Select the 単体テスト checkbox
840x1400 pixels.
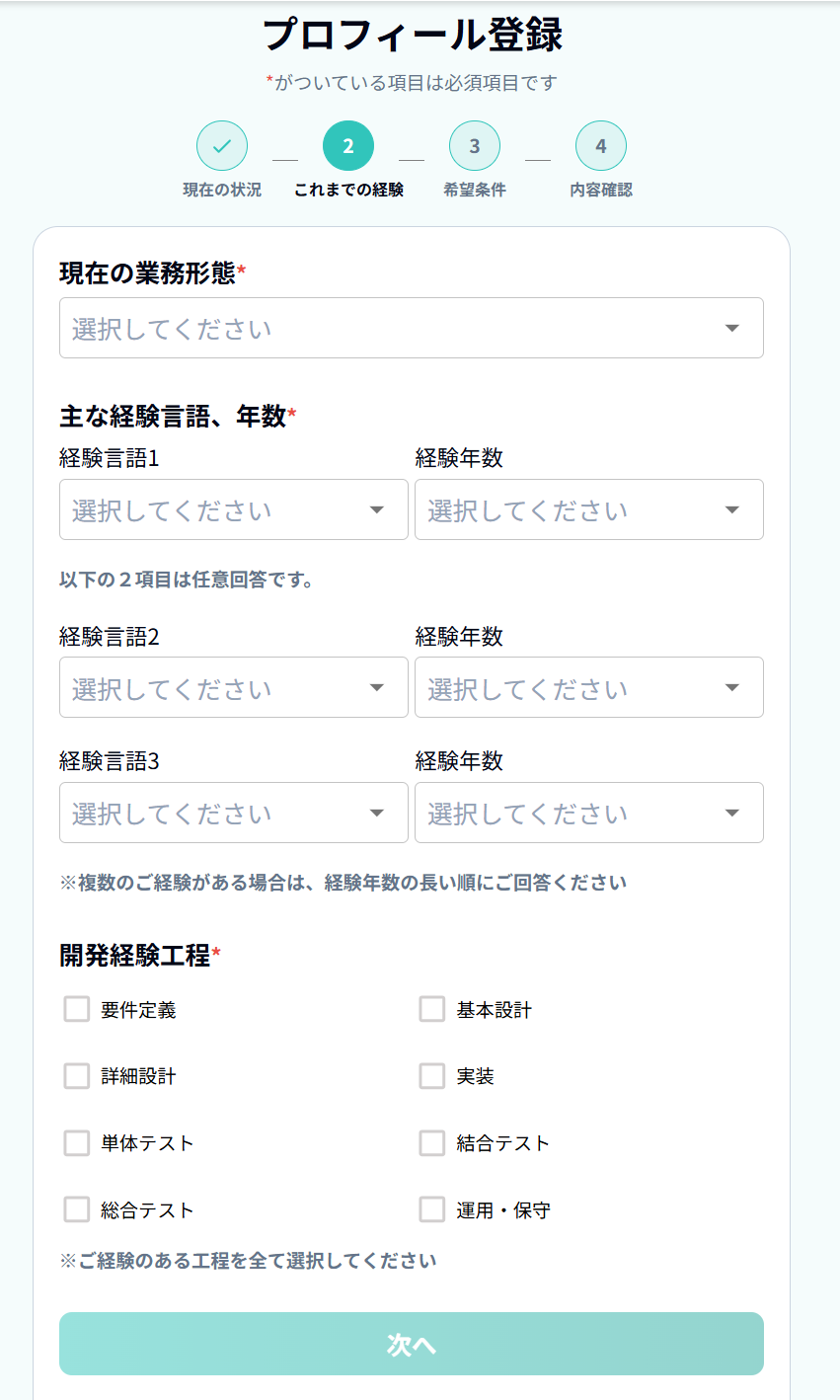76,1142
